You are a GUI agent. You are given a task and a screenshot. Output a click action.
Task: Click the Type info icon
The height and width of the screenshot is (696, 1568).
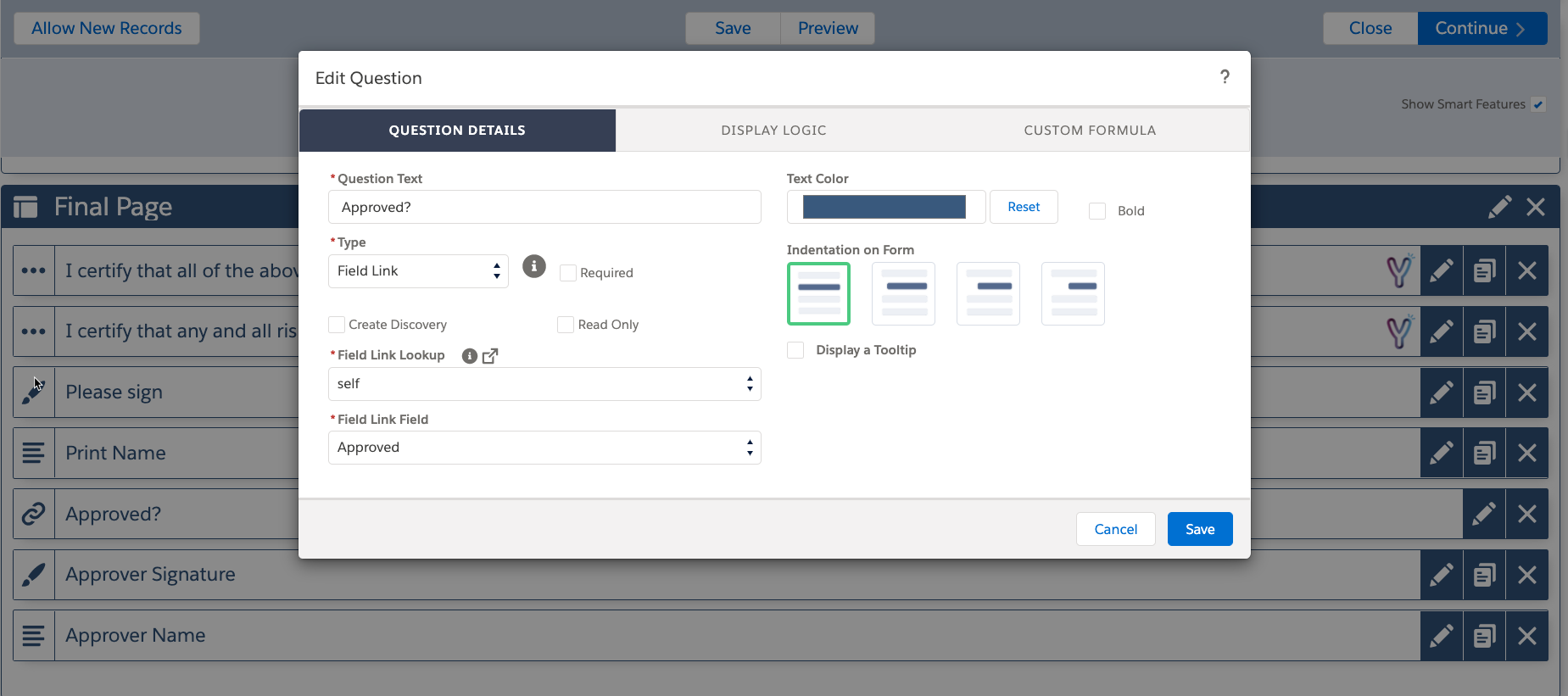534,266
